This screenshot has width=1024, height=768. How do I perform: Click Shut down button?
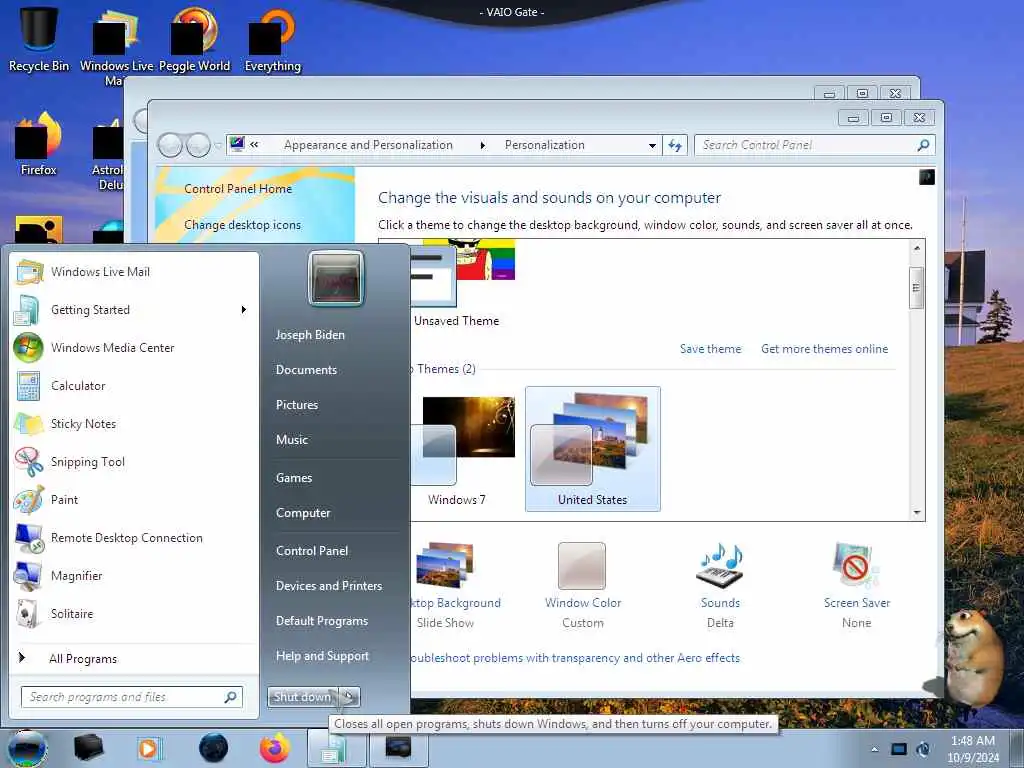[303, 697]
